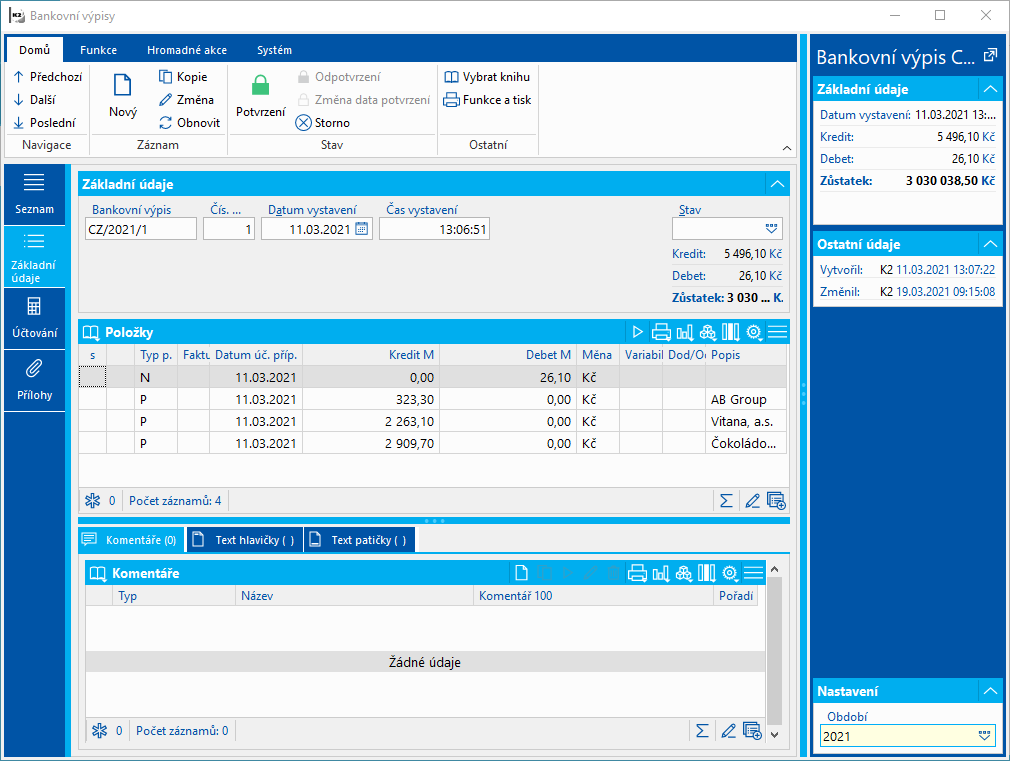Sort by the Kredit M column header
Viewport: 1010px width, 761px height.
click(371, 354)
